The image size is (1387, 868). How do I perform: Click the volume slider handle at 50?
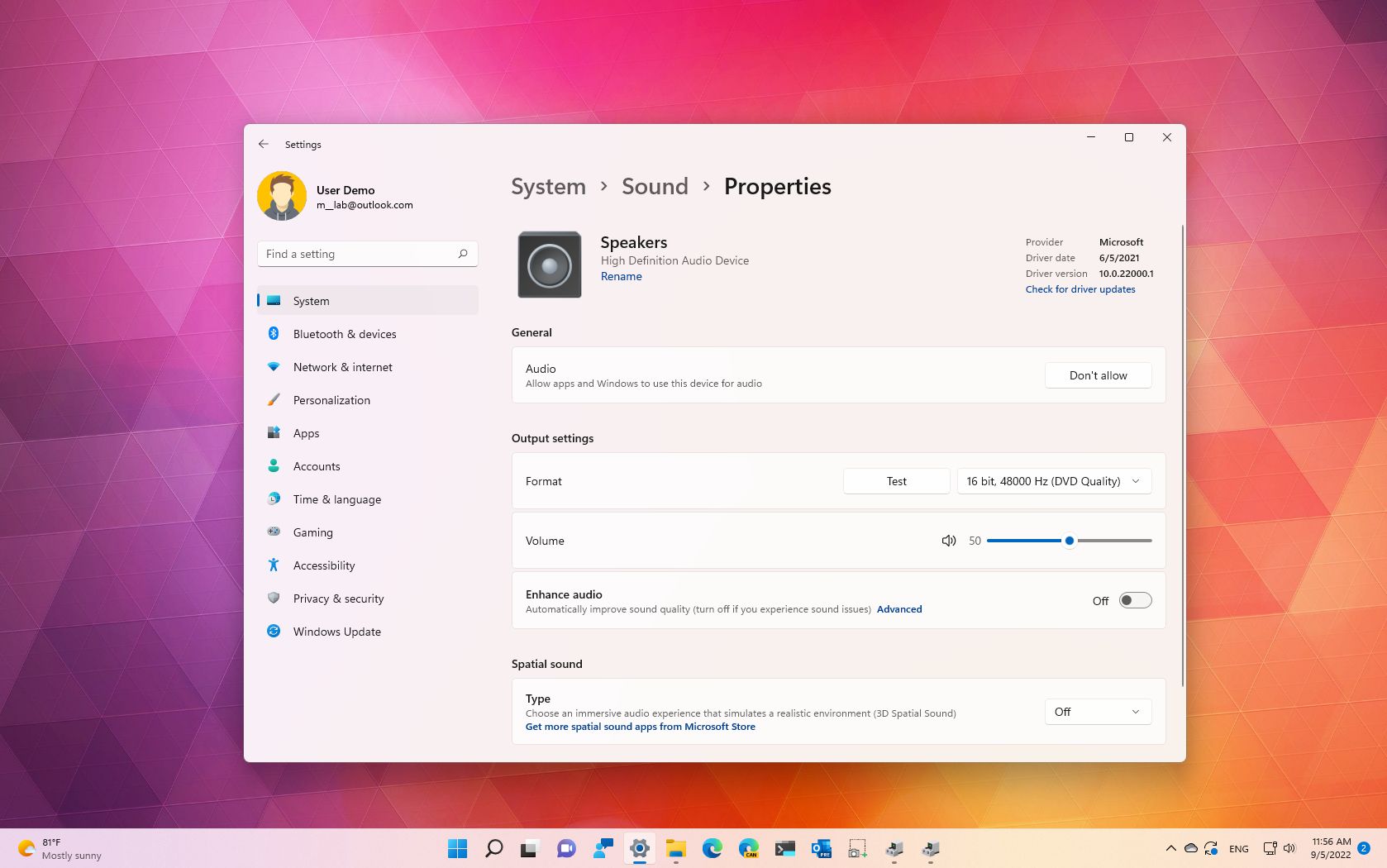click(1070, 541)
